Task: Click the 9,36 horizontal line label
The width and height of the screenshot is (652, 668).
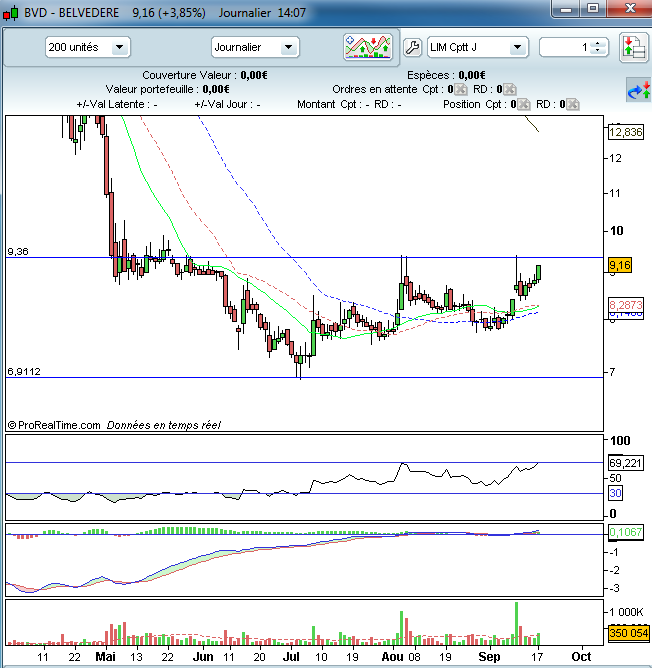Action: coord(18,251)
